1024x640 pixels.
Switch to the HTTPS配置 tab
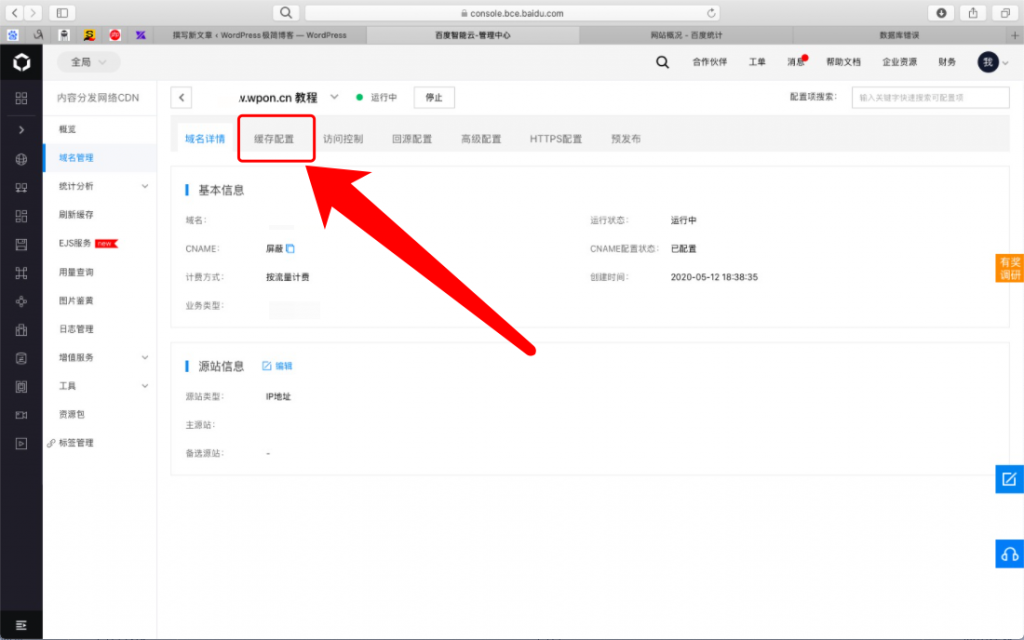tap(555, 139)
